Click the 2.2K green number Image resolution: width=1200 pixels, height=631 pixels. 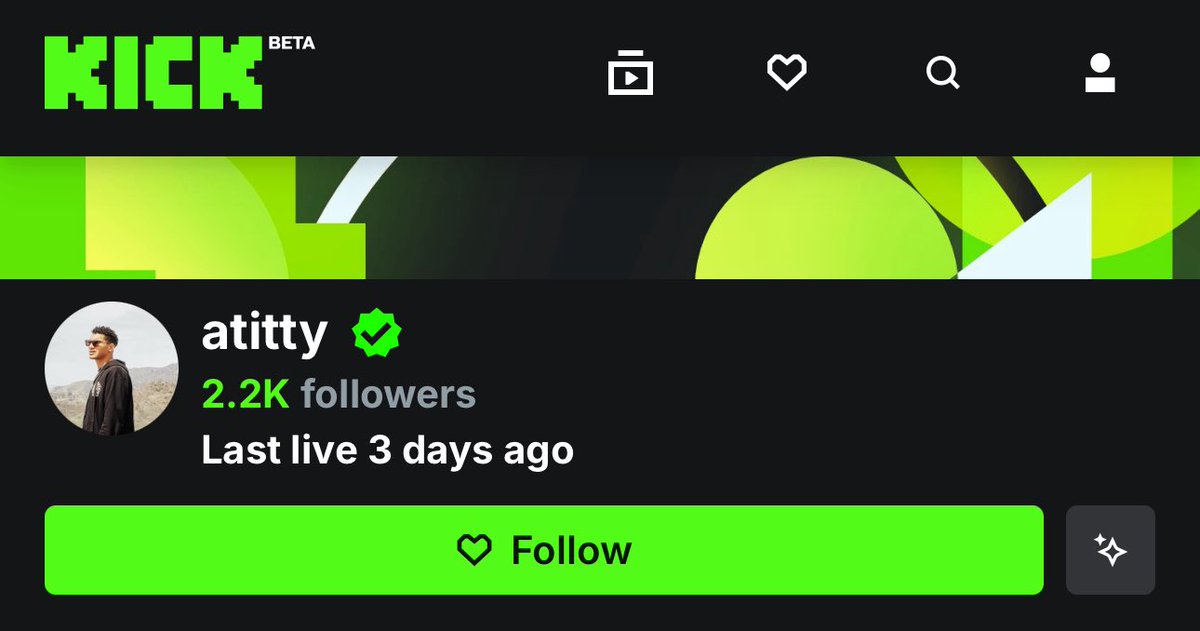(245, 395)
